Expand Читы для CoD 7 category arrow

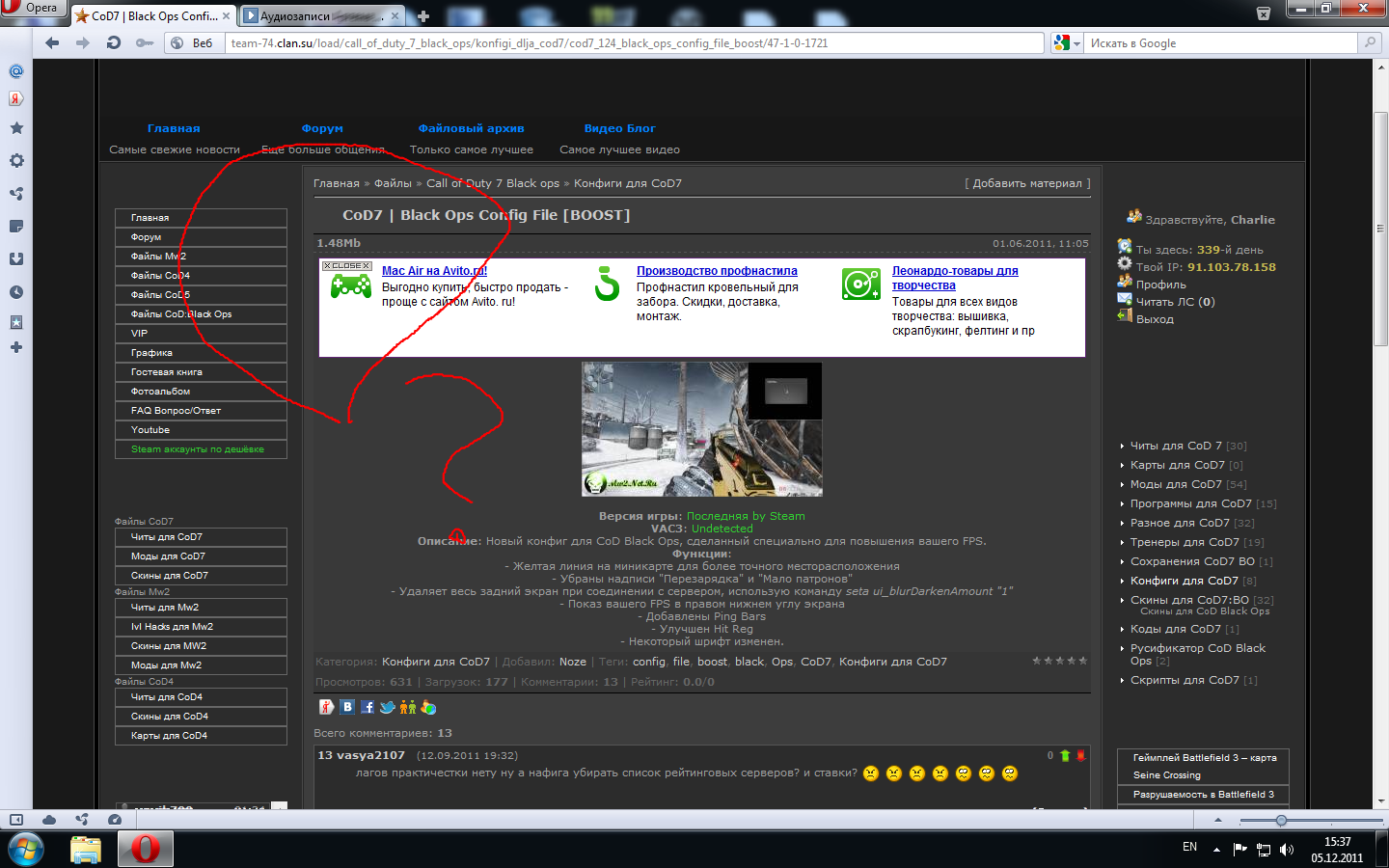click(x=1122, y=447)
